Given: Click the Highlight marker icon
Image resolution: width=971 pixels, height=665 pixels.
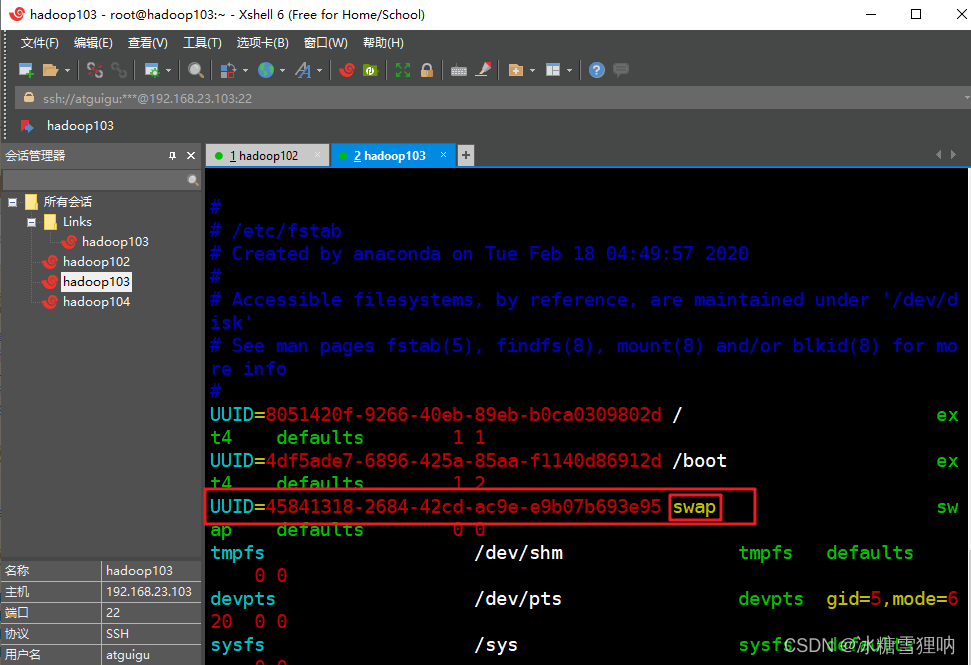Looking at the screenshot, I should 484,70.
